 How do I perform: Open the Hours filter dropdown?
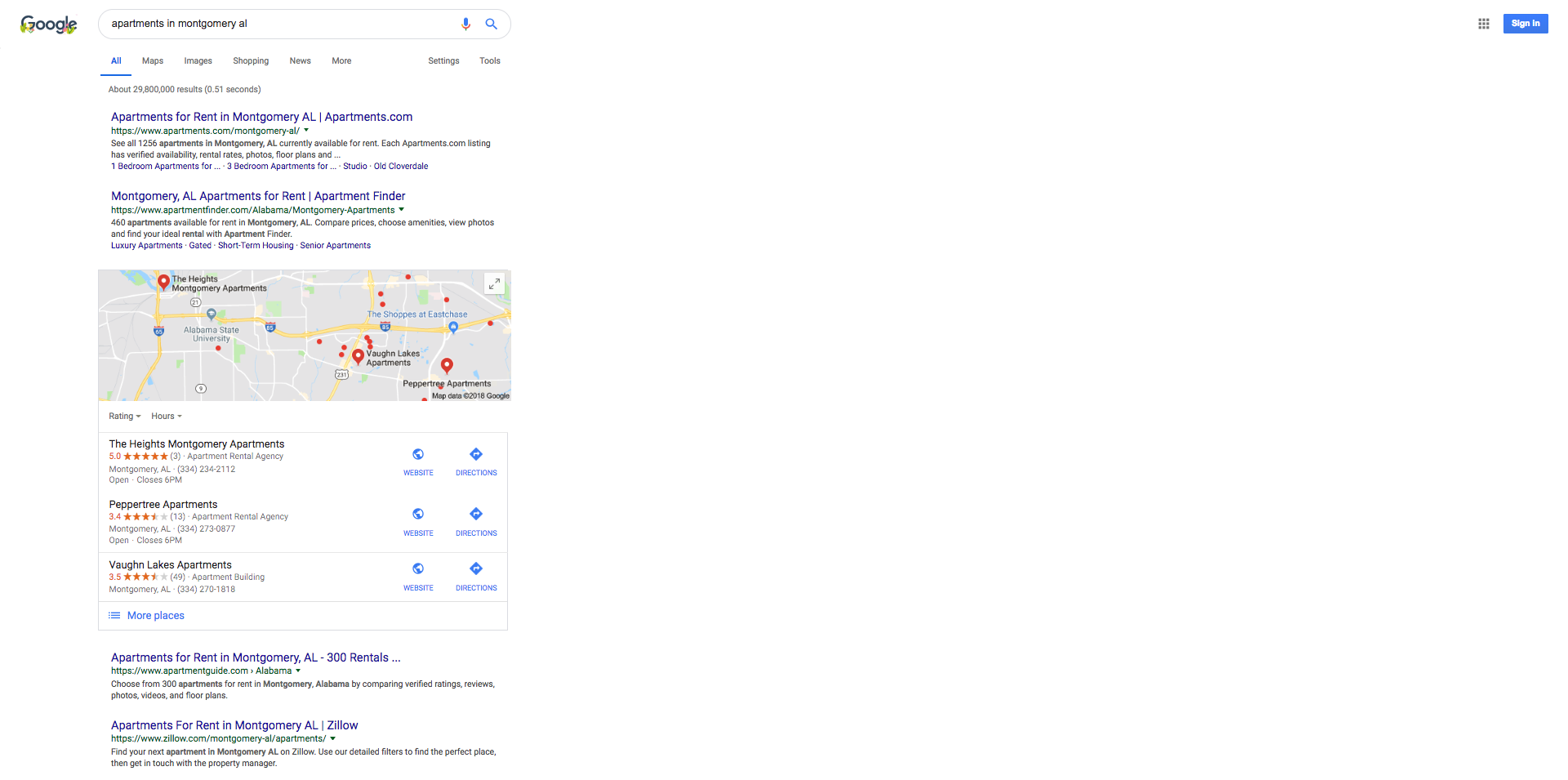coord(167,416)
